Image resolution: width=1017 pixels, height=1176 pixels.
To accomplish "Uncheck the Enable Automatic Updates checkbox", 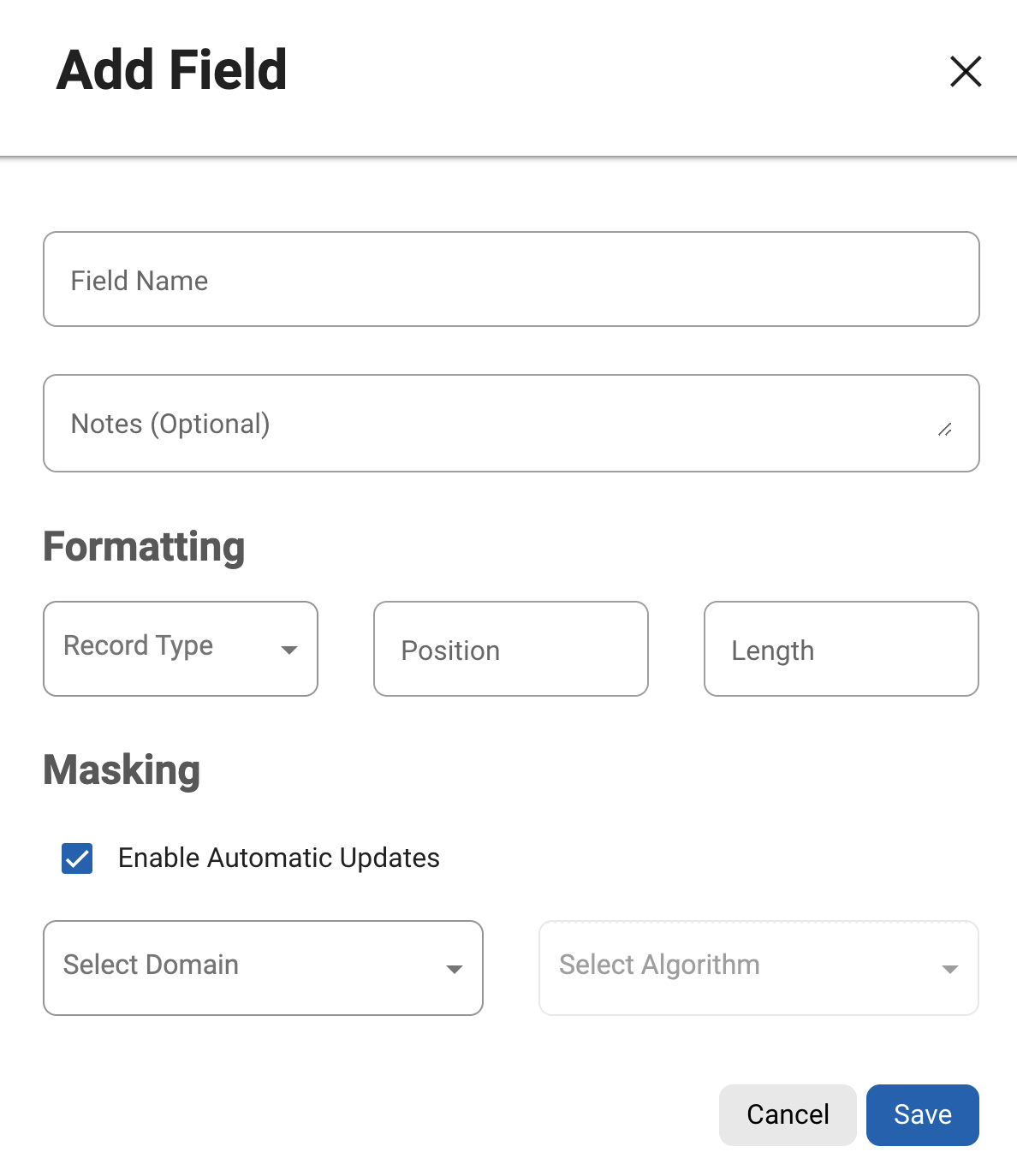I will click(77, 858).
